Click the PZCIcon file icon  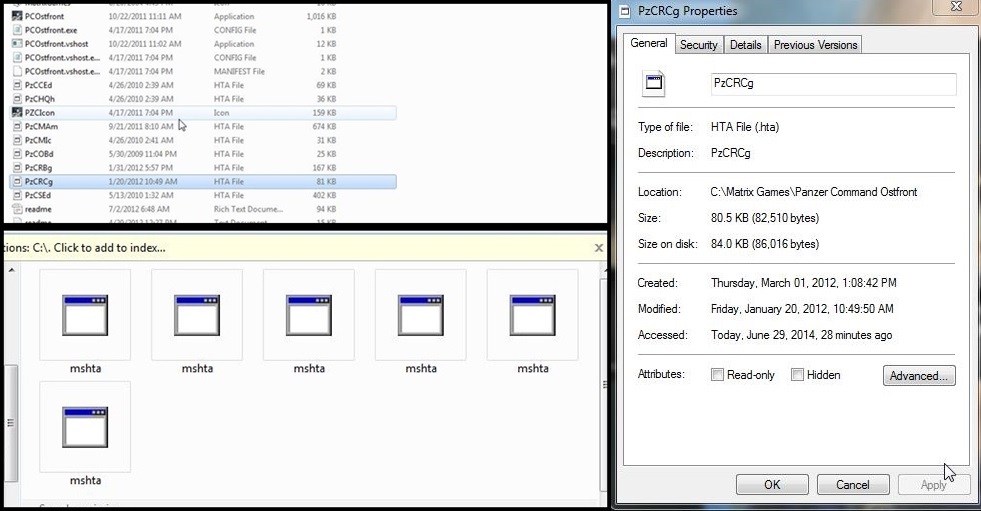17,113
